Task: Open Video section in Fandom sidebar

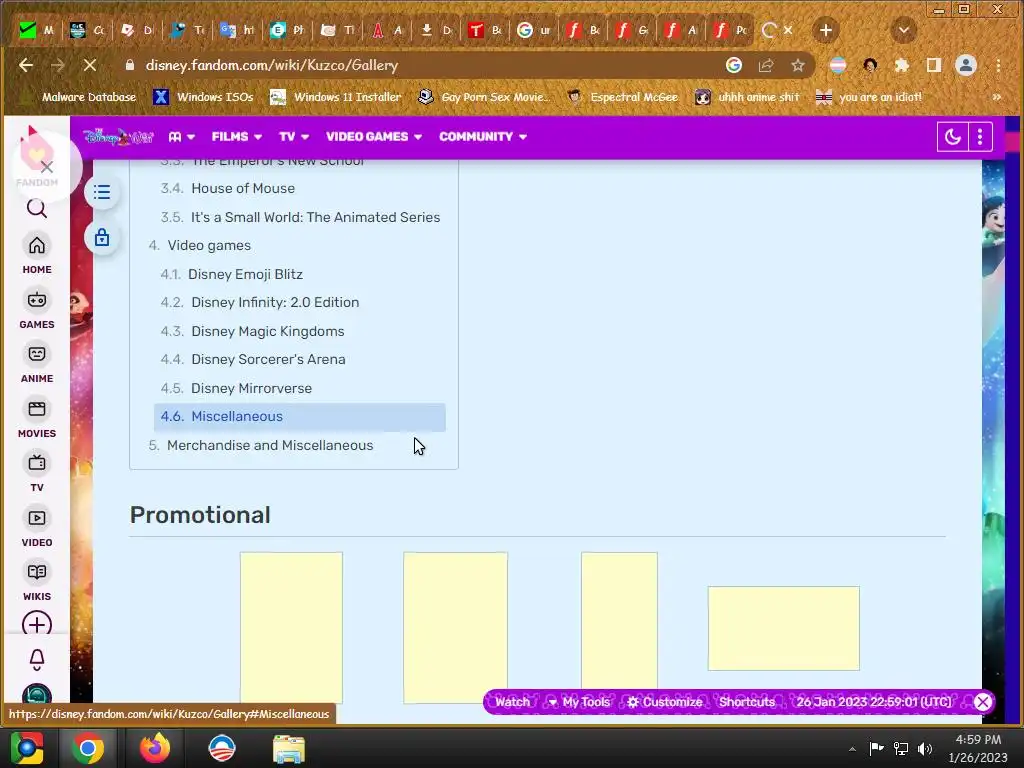Action: [x=37, y=528]
